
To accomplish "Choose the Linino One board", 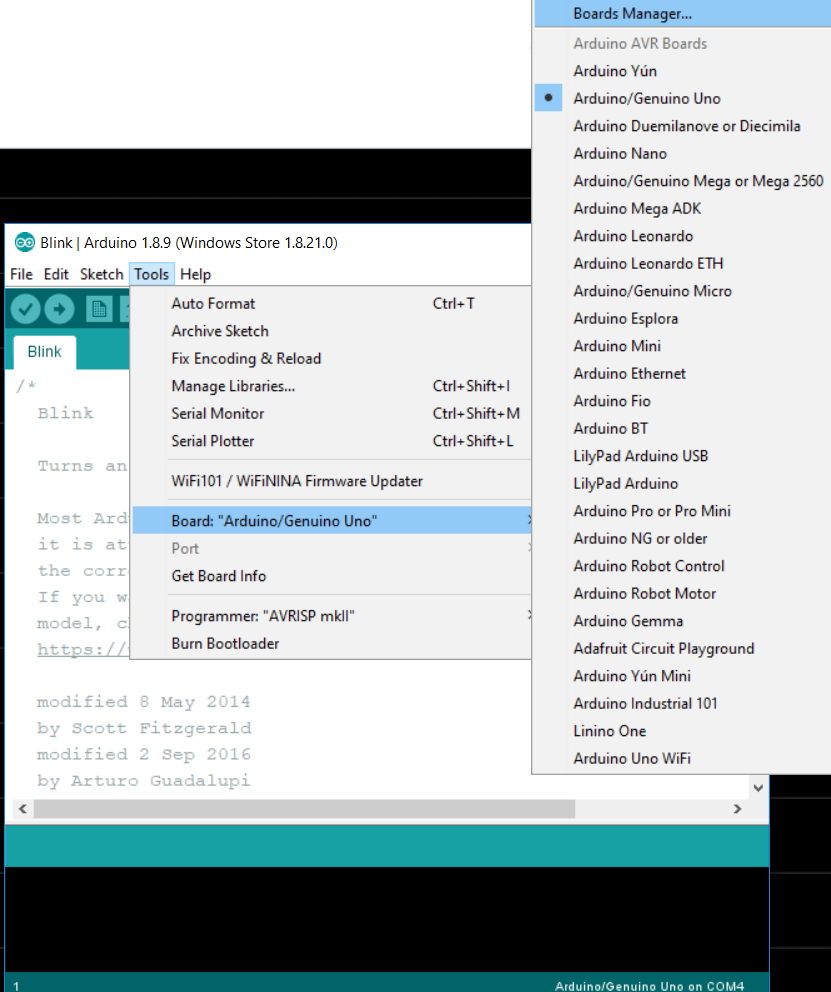I will coord(682,731).
